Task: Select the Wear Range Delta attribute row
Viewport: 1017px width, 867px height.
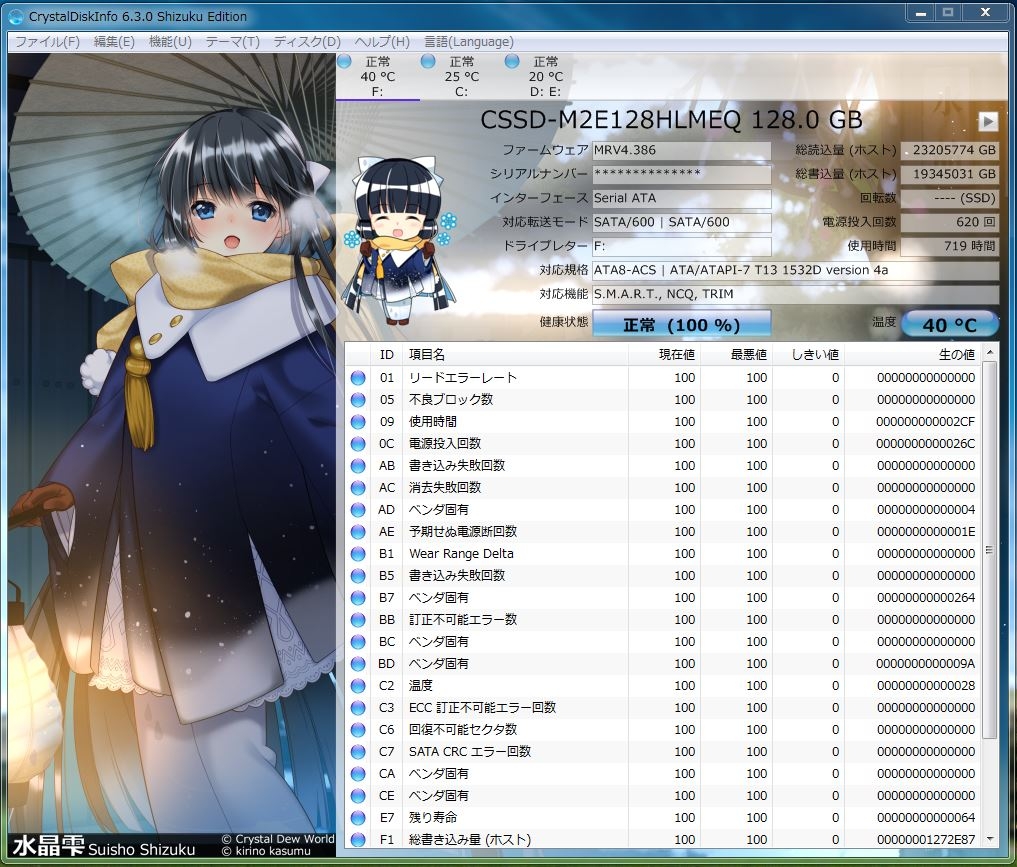Action: (x=664, y=554)
